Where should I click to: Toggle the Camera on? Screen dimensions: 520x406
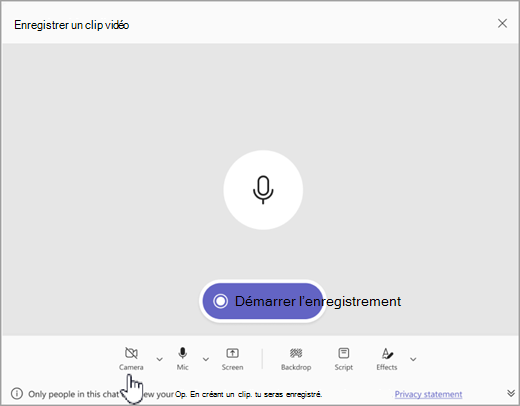(x=131, y=359)
